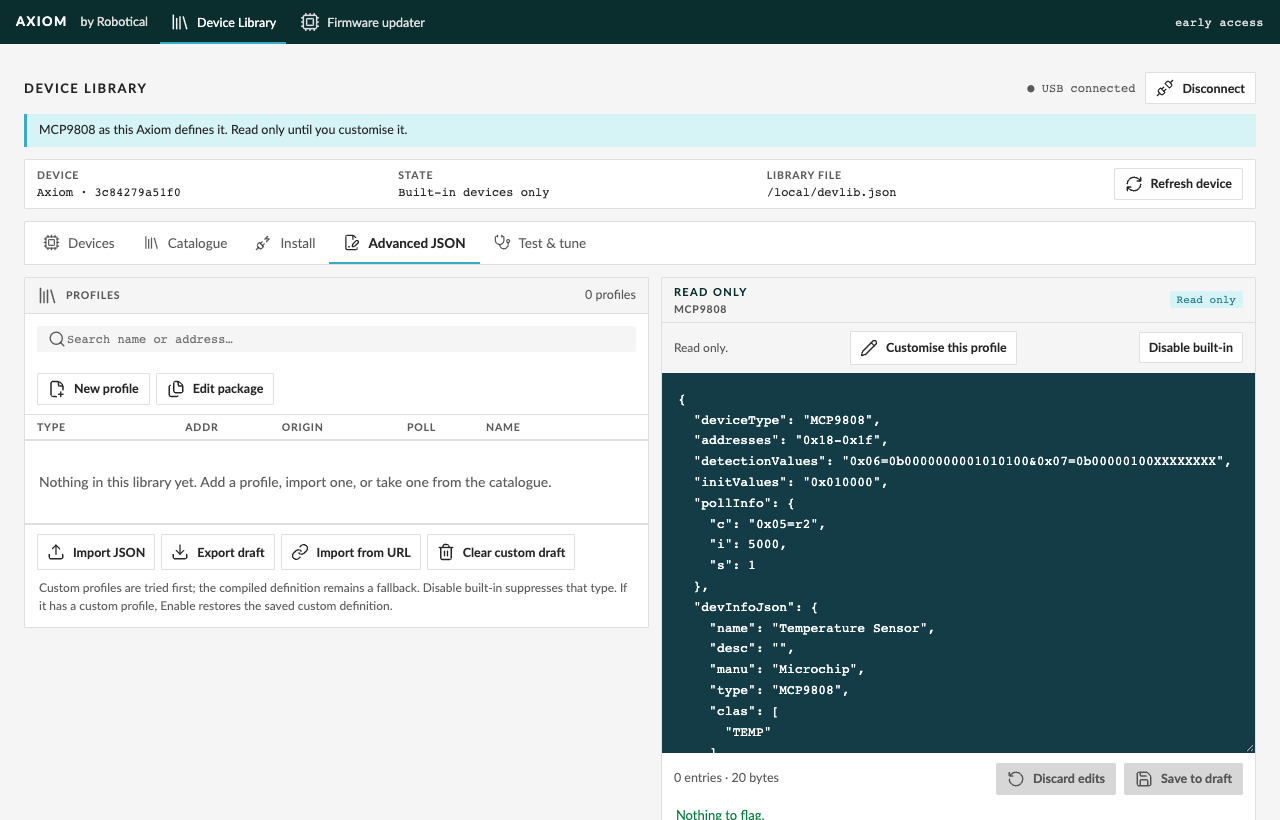Click the search magnifier icon
1280x820 pixels.
(57, 339)
